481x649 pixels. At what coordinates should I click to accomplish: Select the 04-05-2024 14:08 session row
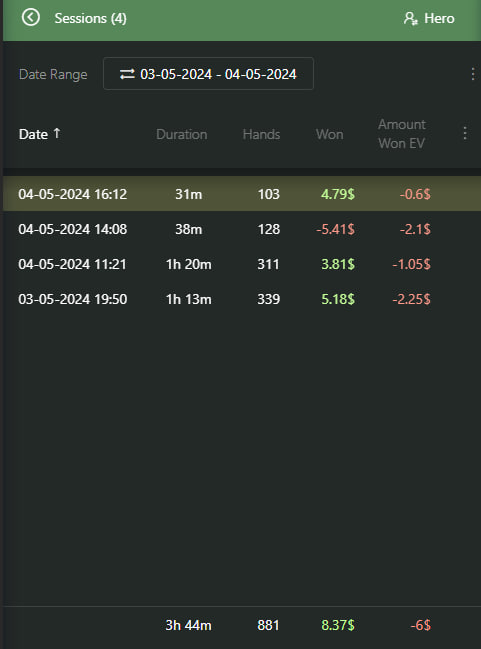coord(242,229)
